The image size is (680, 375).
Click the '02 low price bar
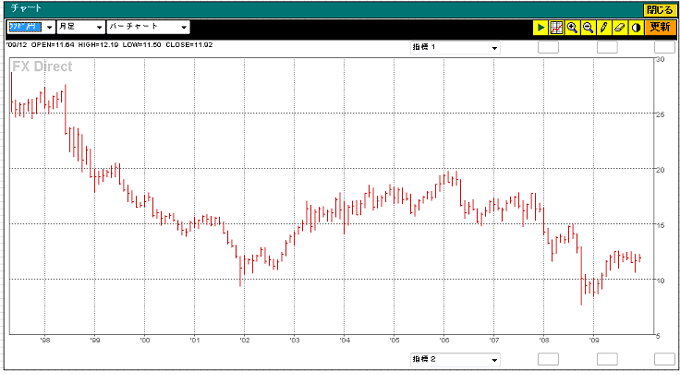point(240,271)
